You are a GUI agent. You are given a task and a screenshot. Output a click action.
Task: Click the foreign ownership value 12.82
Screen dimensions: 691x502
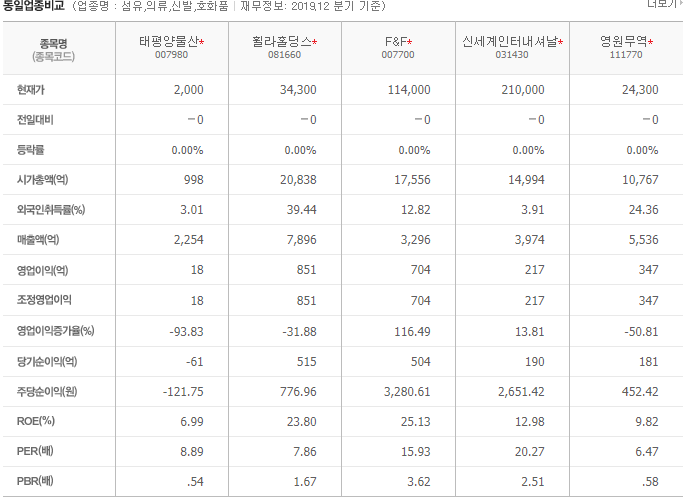416,210
